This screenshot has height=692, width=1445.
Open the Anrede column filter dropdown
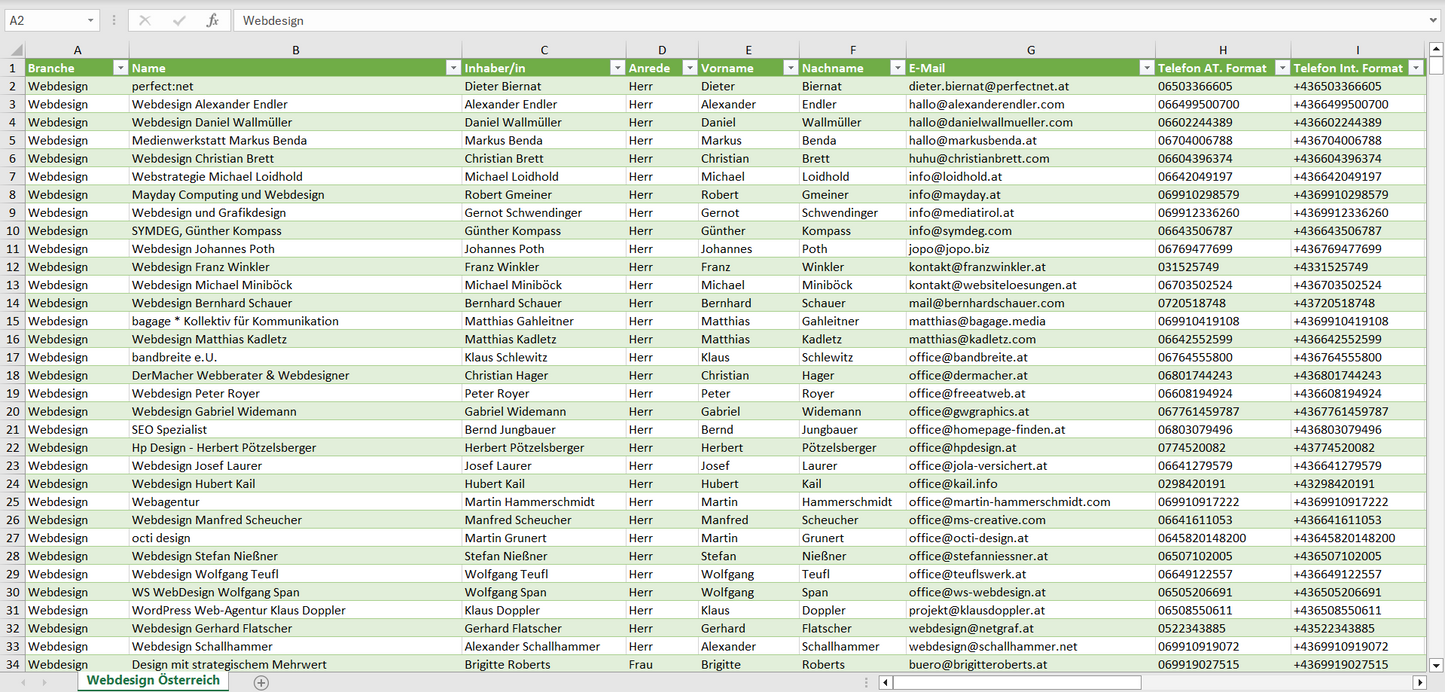pyautogui.click(x=689, y=68)
